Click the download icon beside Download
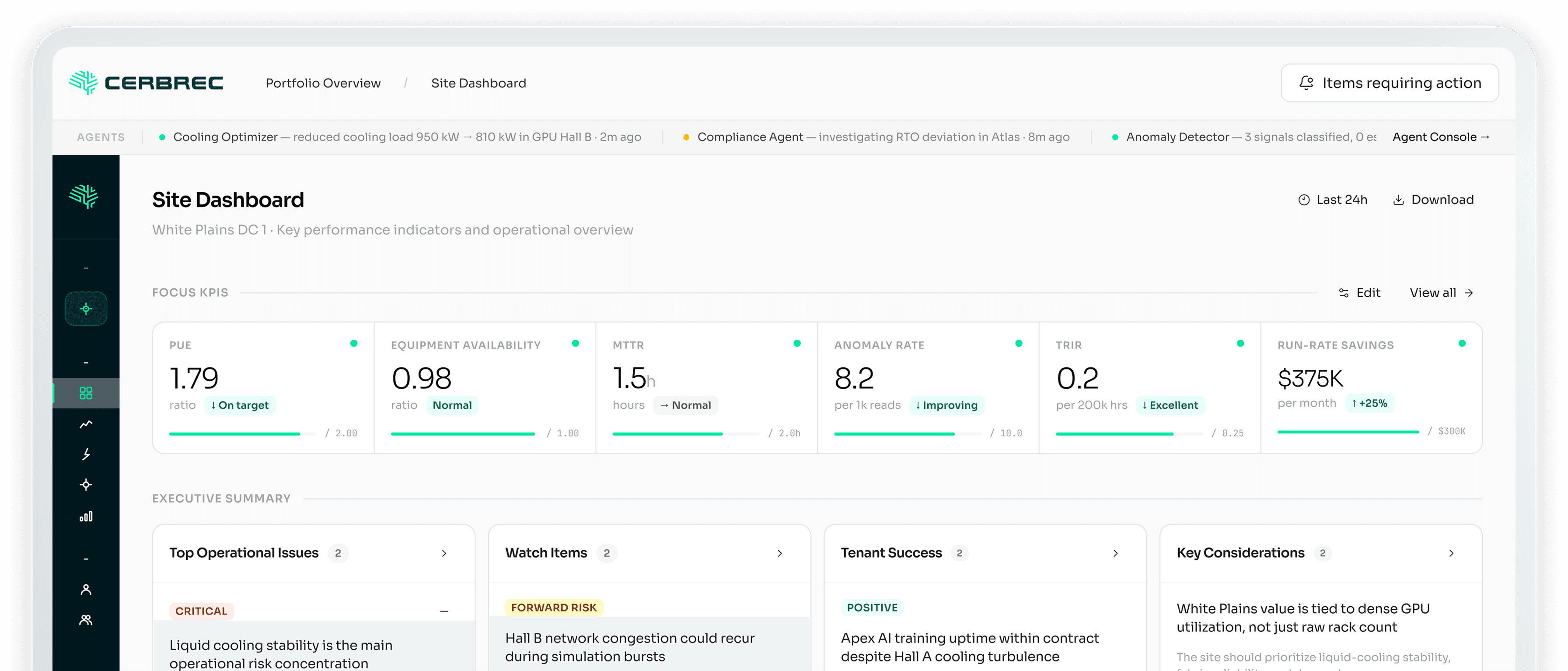 [1399, 200]
